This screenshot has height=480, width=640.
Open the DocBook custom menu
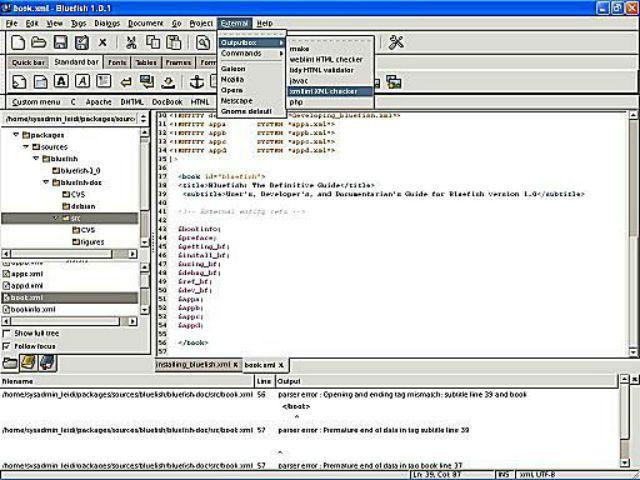(x=167, y=102)
